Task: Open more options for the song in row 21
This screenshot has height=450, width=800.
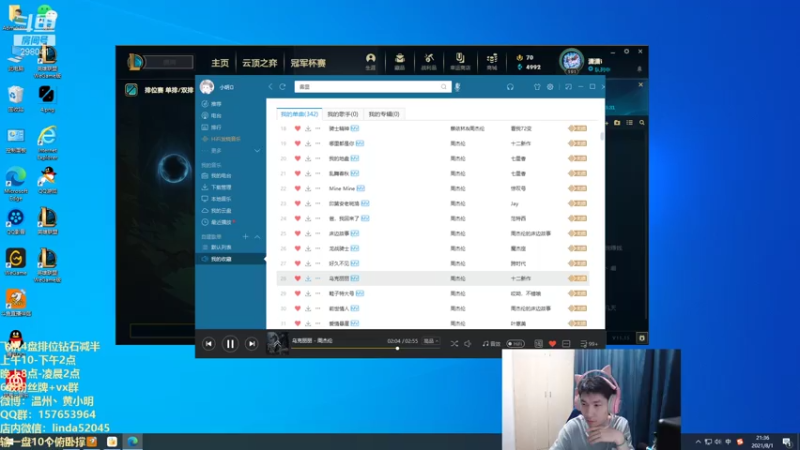Action: pos(318,173)
